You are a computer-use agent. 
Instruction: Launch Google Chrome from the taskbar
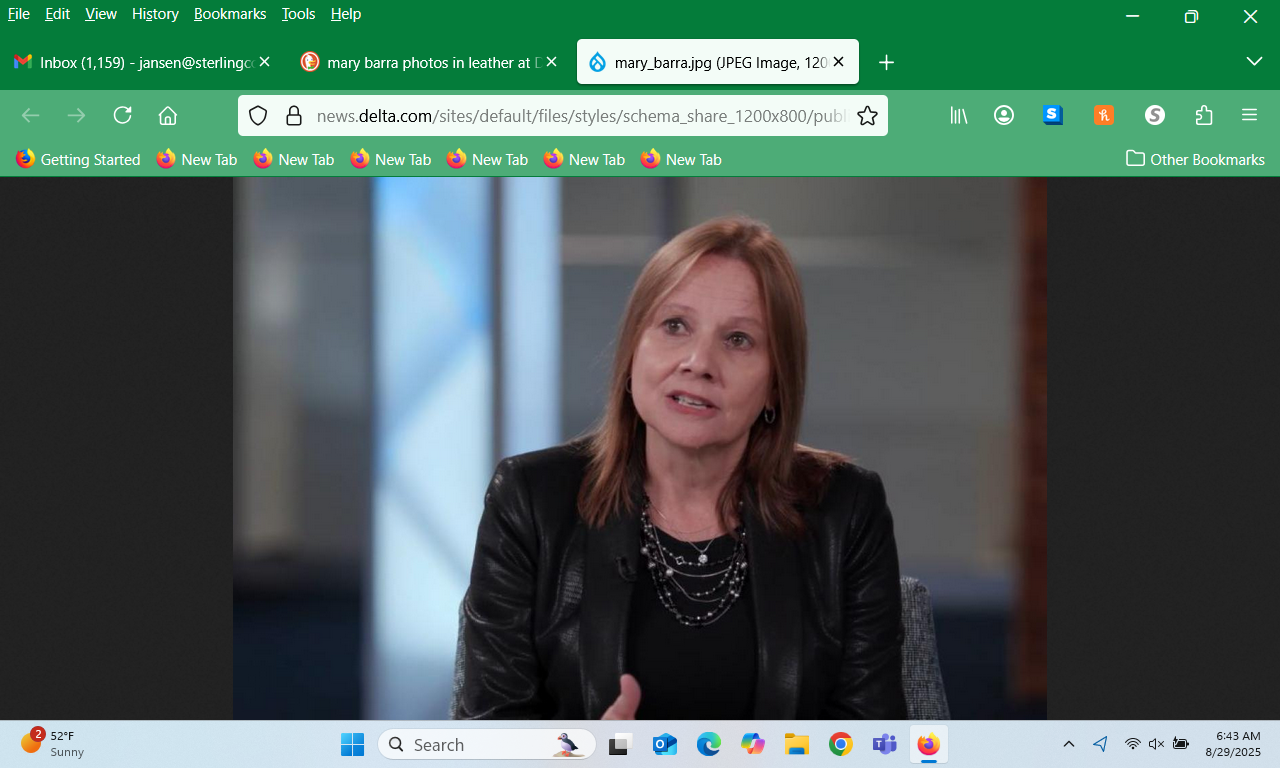tap(841, 744)
